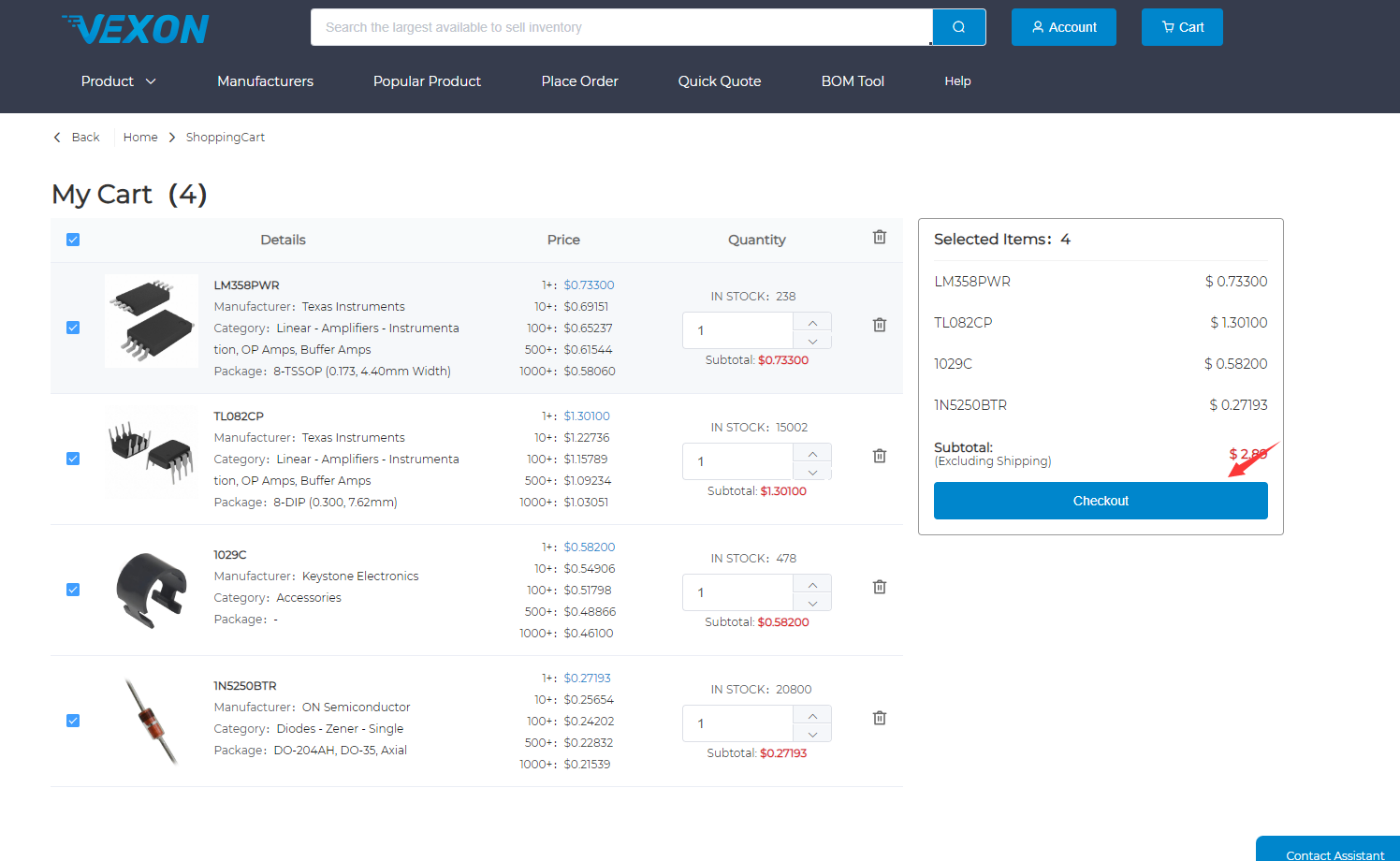Uncheck the 1029C item checkbox
Viewport: 1400px width, 861px height.
pyautogui.click(x=73, y=590)
